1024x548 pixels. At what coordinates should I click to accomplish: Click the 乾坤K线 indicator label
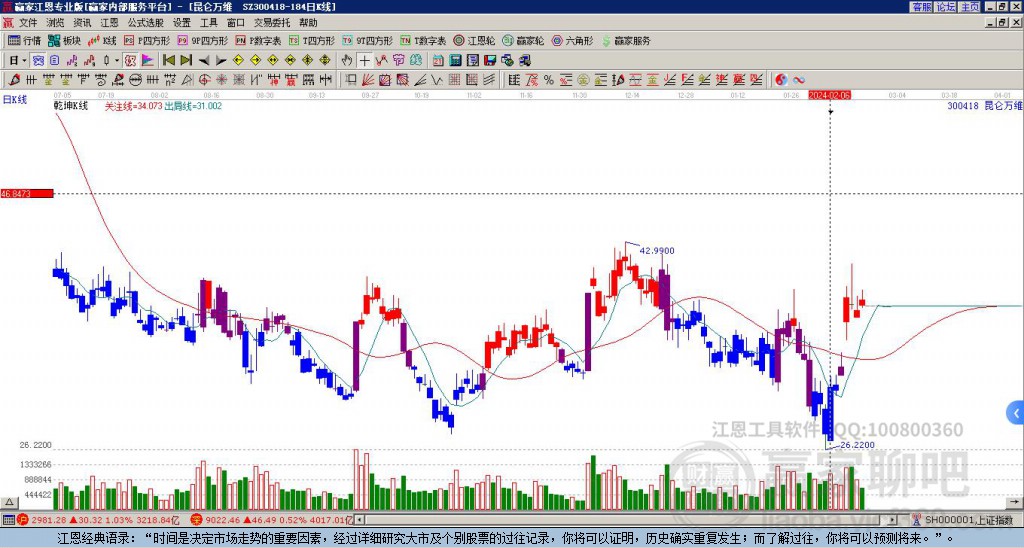(71, 106)
